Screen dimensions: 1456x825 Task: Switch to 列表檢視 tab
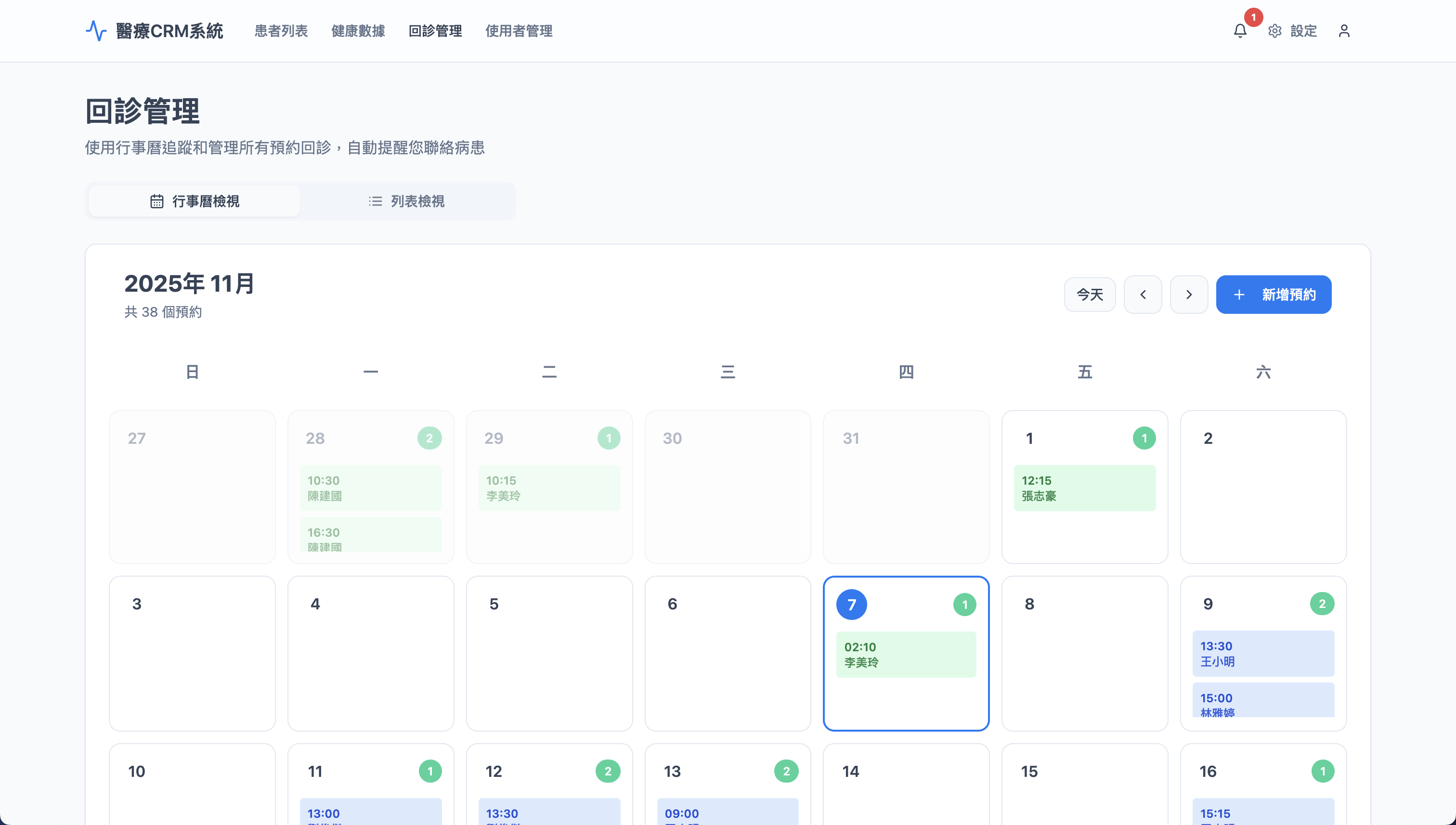click(x=406, y=201)
